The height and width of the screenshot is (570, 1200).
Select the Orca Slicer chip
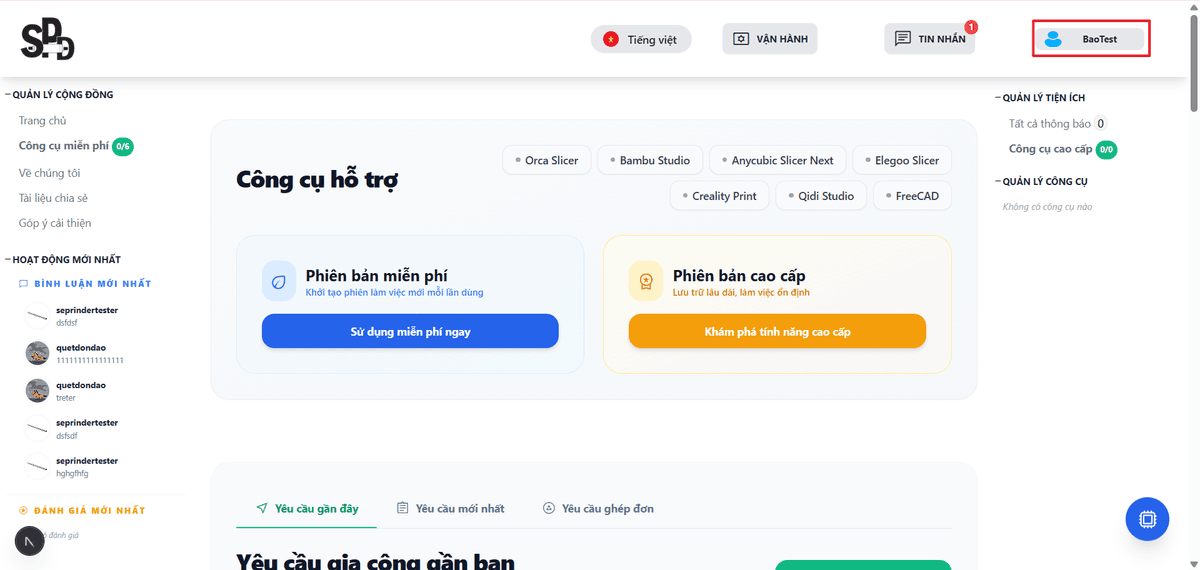tap(547, 160)
